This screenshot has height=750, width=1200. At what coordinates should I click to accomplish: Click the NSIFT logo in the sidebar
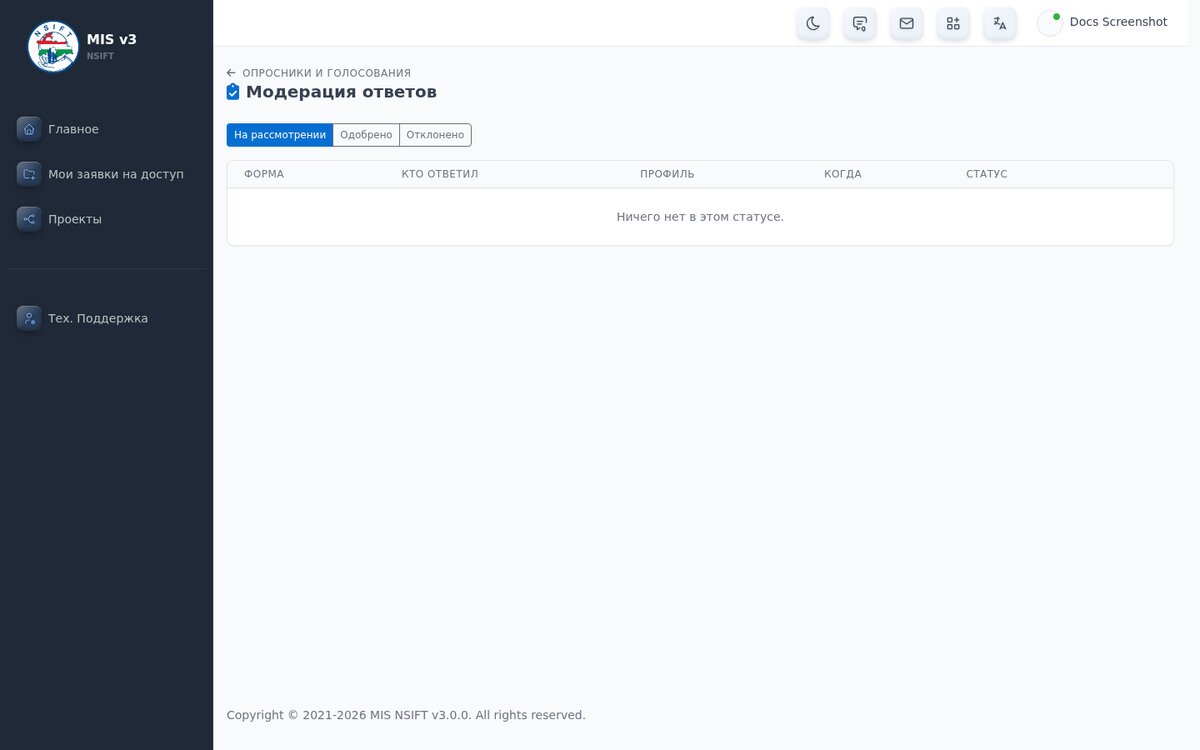coord(53,47)
